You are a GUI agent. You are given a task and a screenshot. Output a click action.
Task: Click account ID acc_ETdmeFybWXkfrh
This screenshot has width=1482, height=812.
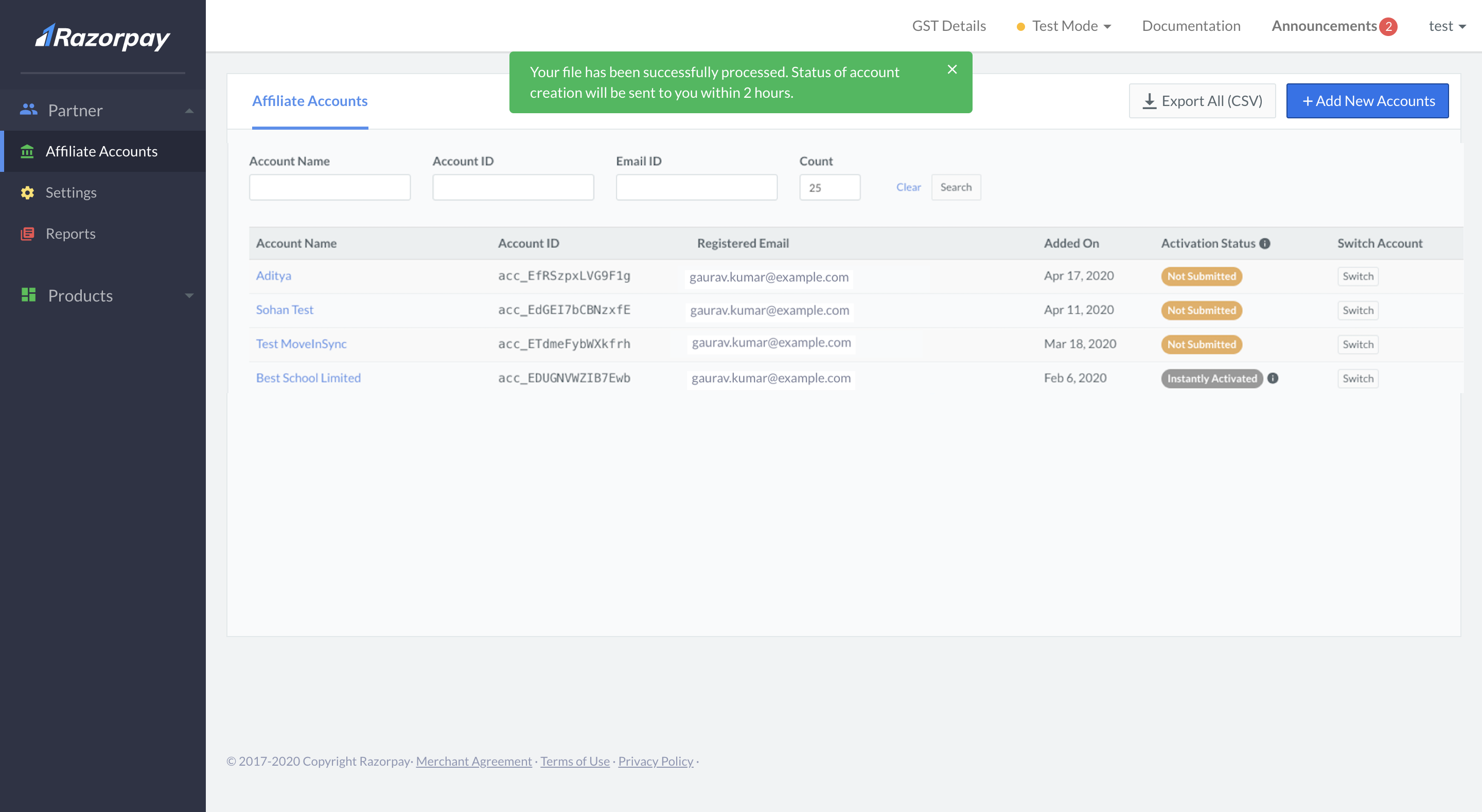(564, 344)
